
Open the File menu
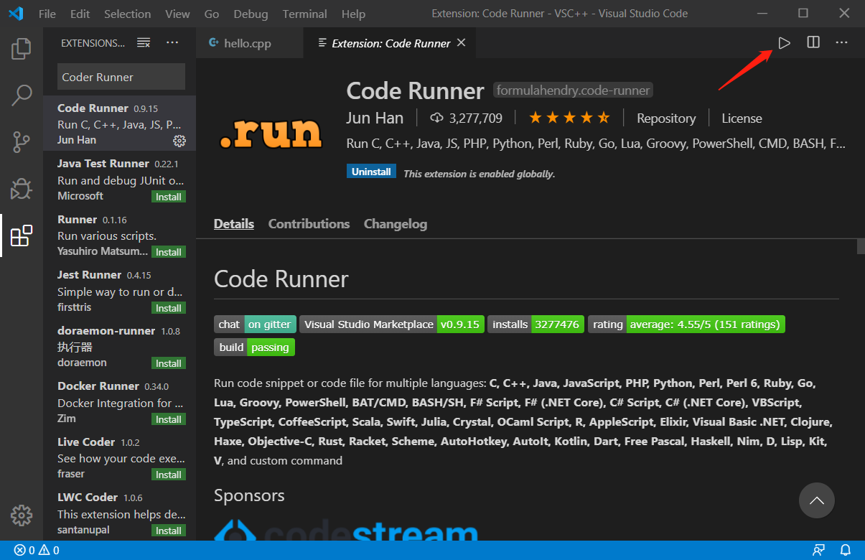pos(47,14)
